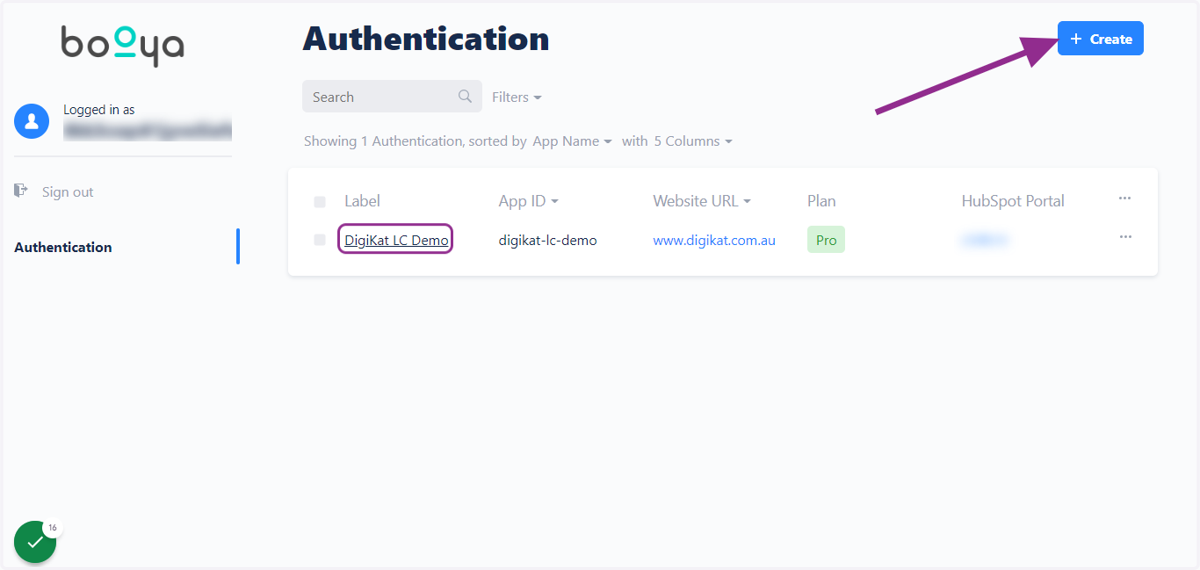The image size is (1200, 570).
Task: Click the Pro plan badge
Action: (826, 240)
